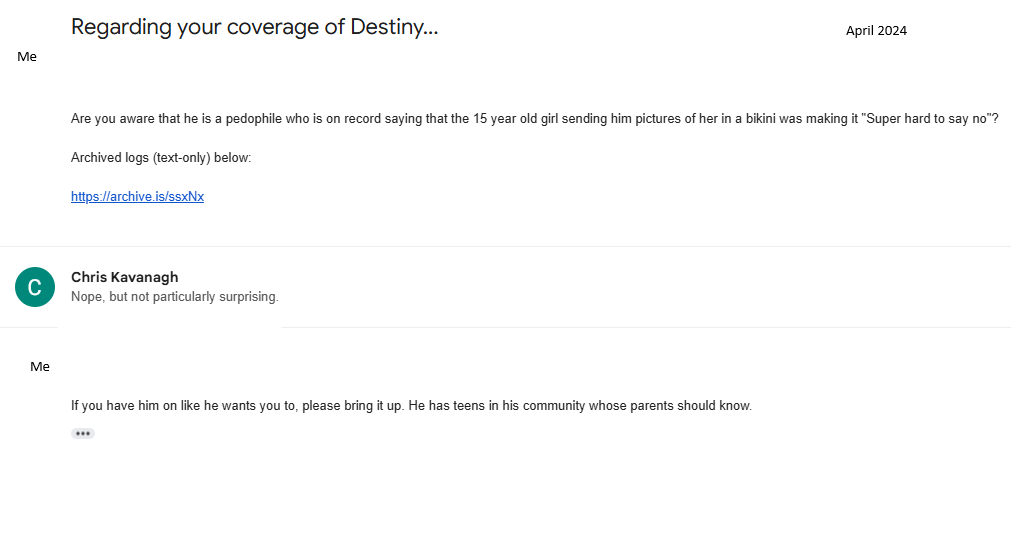Click the lower "Me" sender label

click(40, 367)
